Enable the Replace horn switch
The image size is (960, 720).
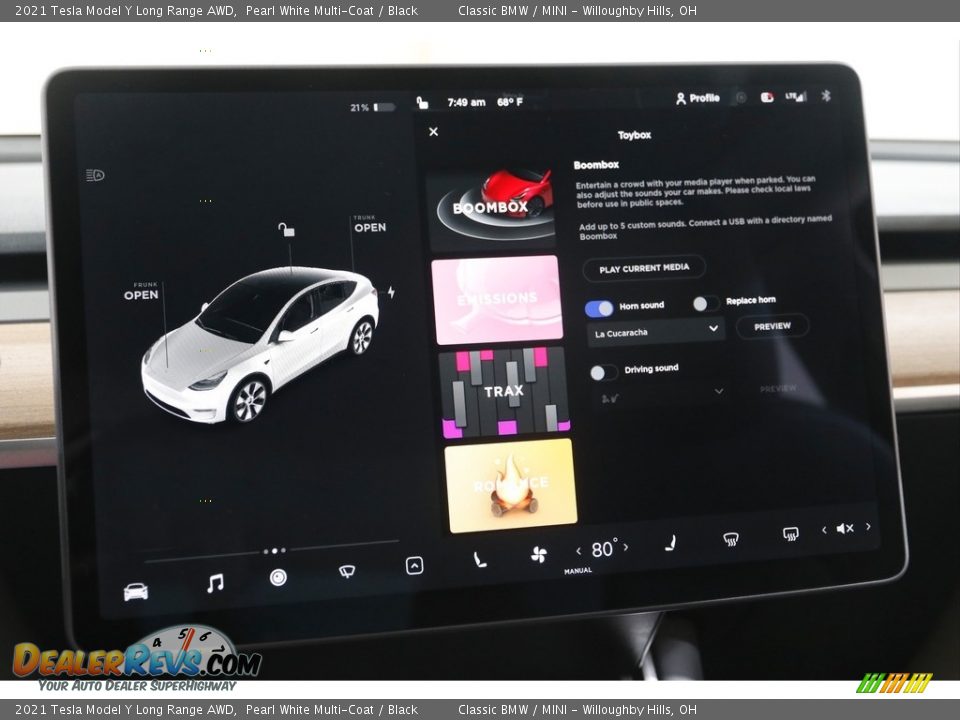pyautogui.click(x=705, y=303)
